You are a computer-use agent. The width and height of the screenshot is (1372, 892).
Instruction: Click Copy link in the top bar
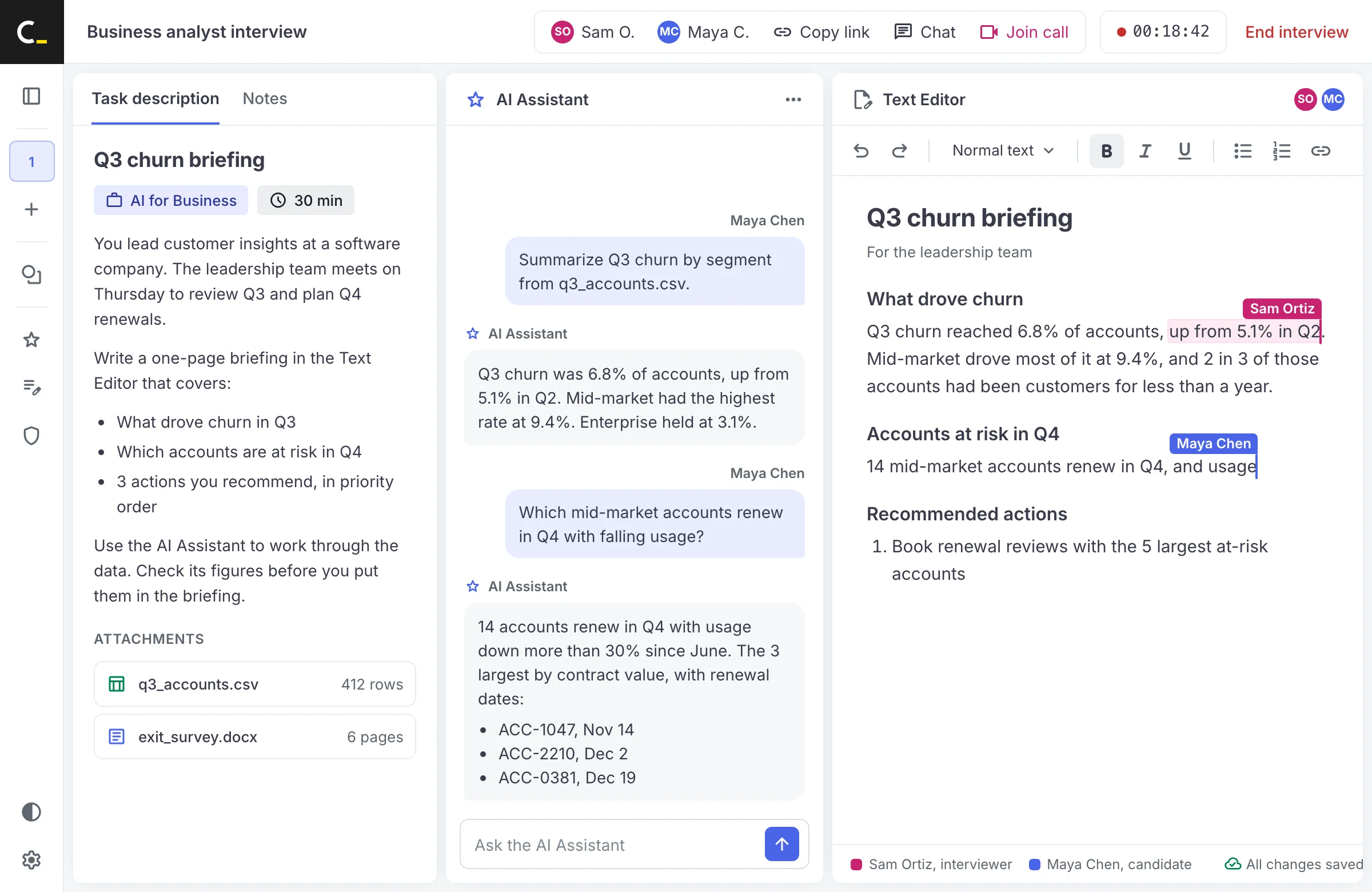tap(821, 31)
